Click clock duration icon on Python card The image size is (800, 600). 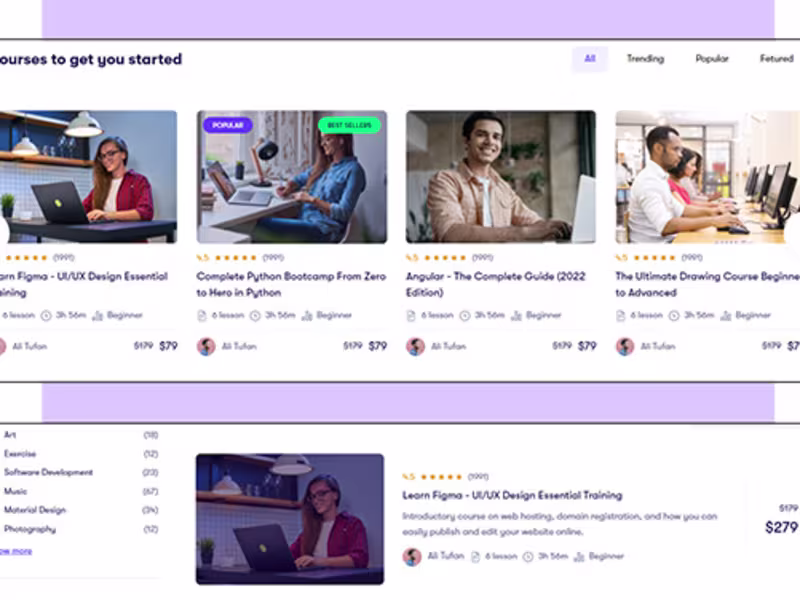[x=255, y=316]
